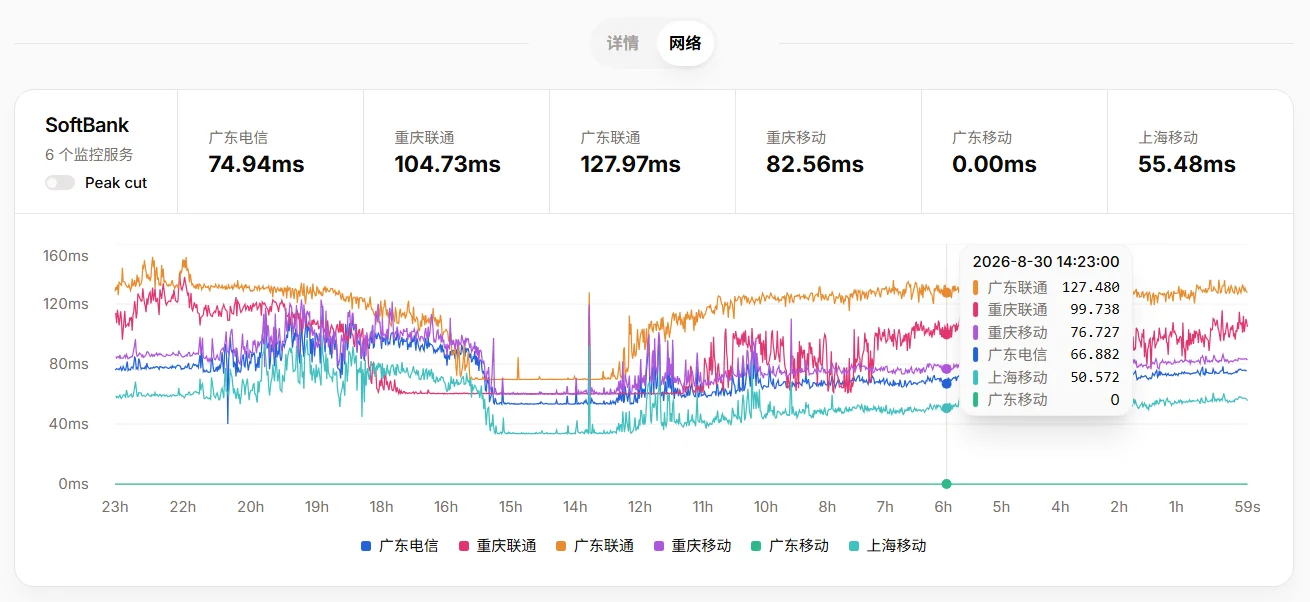Hide the 广东联通 legend series
1310x602 pixels.
pos(595,546)
